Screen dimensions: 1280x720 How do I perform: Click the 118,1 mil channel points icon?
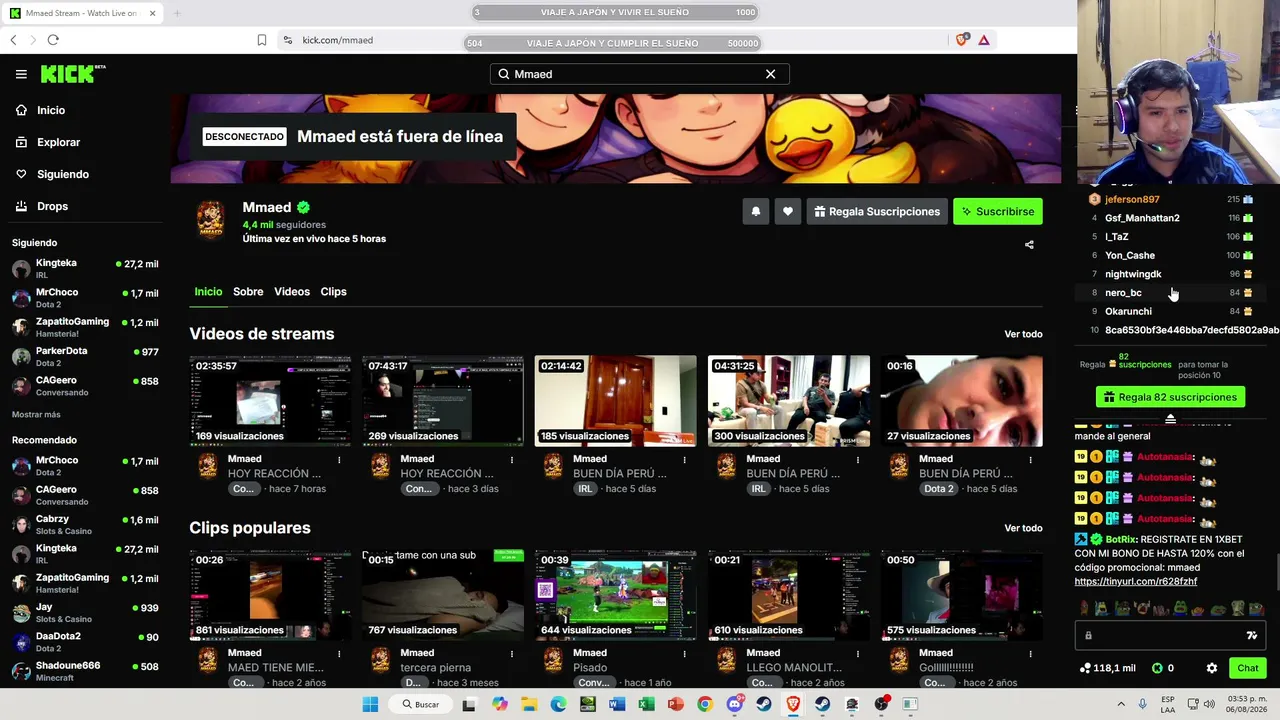1086,668
